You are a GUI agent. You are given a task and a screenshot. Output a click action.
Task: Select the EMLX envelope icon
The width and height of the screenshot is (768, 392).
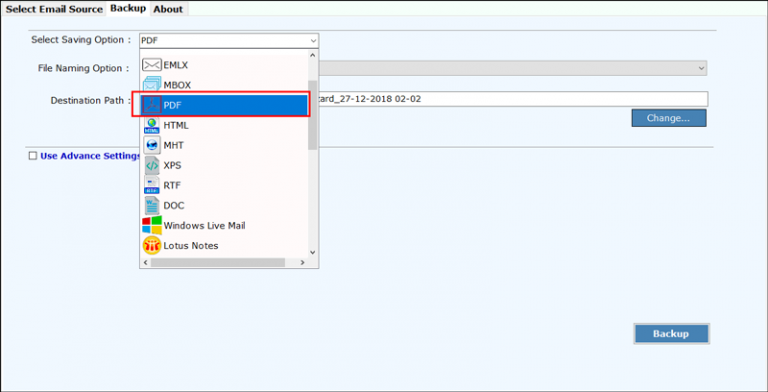click(x=152, y=65)
